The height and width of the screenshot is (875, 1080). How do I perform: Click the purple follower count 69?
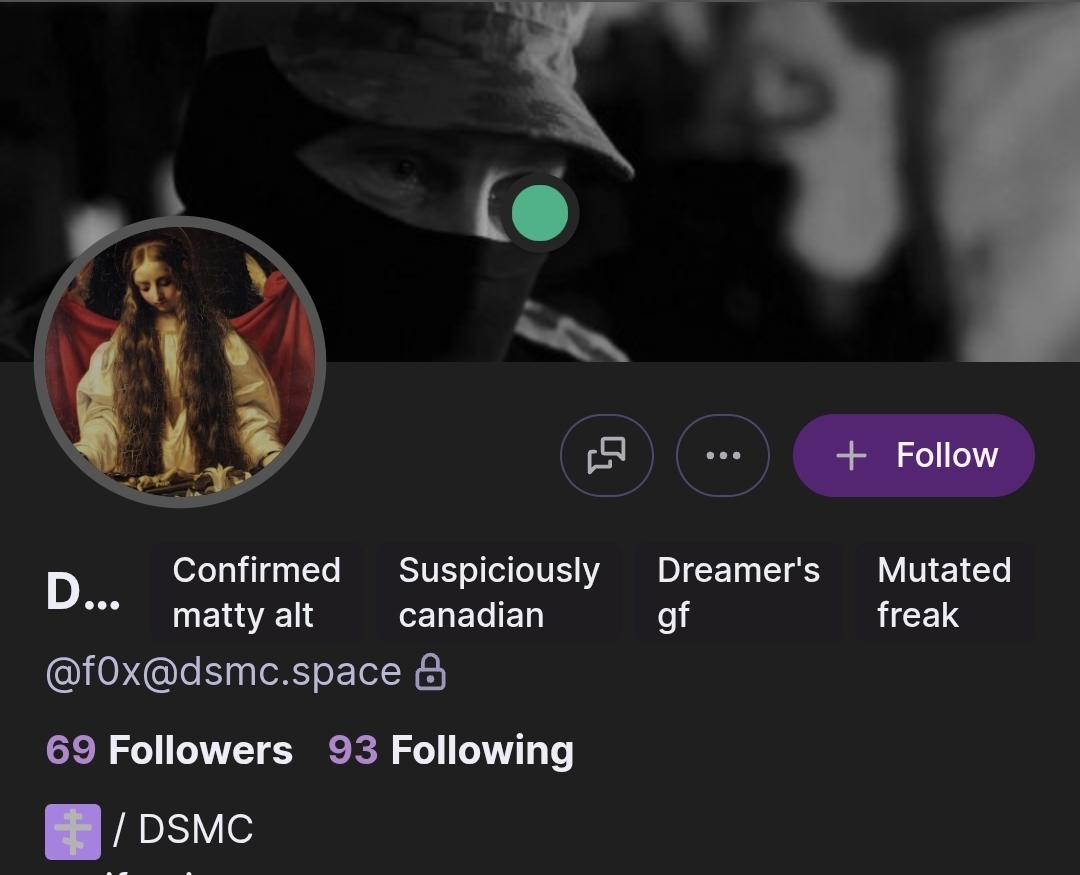[x=71, y=750]
